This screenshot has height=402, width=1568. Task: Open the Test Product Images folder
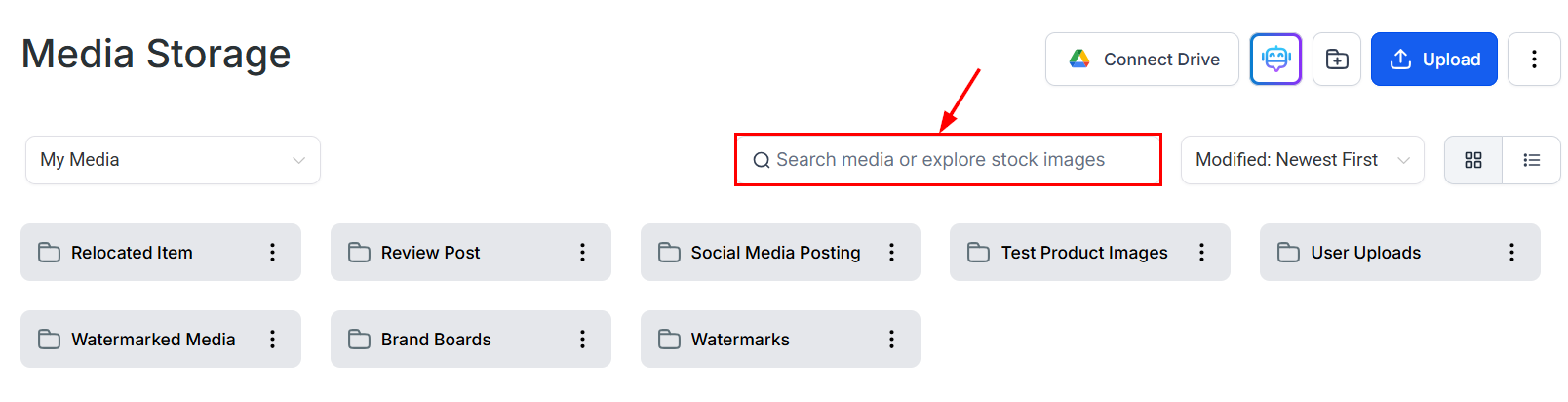point(1083,253)
